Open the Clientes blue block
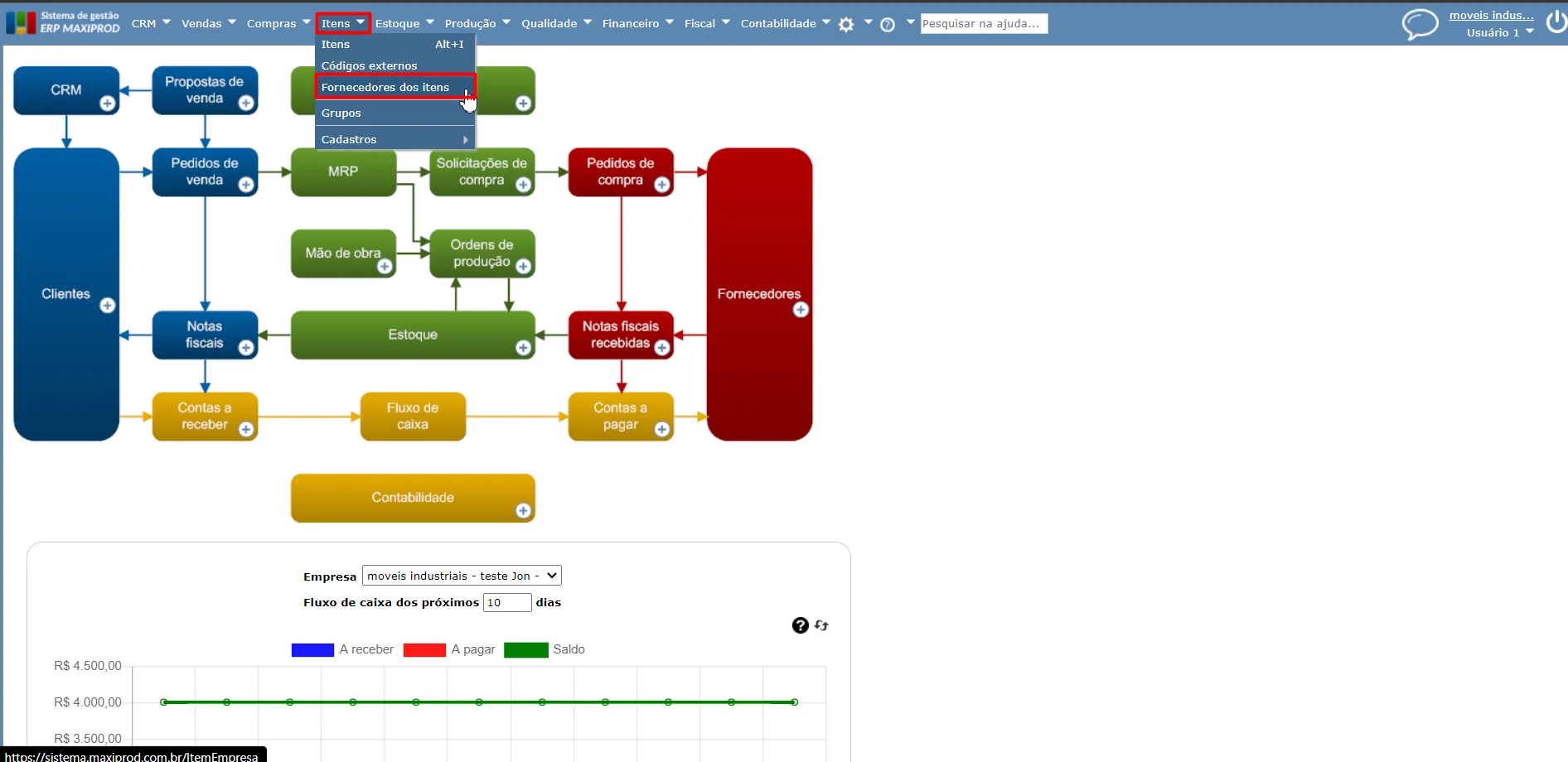1568x762 pixels. coord(66,294)
